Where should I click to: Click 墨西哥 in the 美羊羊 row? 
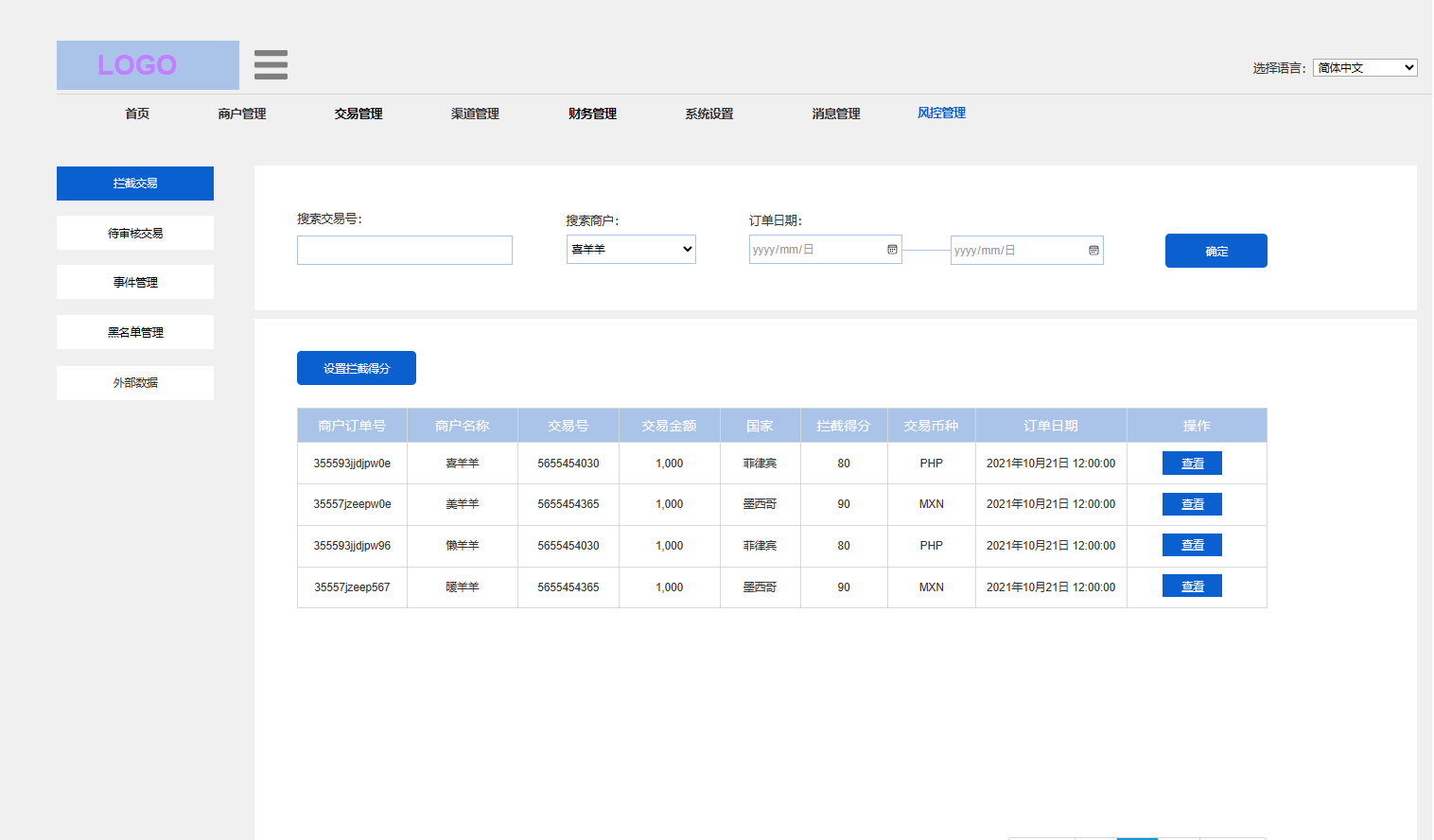pyautogui.click(x=761, y=504)
